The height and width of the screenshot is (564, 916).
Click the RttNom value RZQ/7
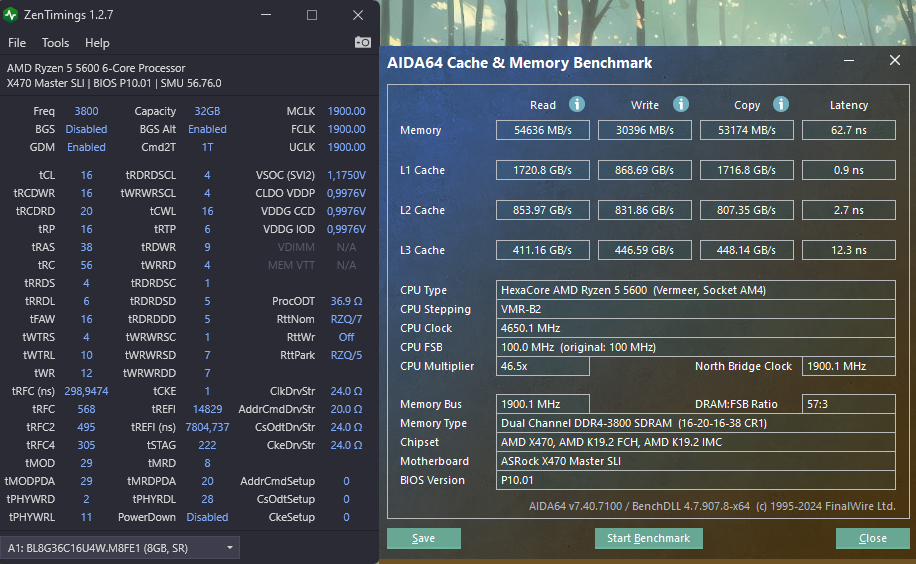pyautogui.click(x=346, y=319)
